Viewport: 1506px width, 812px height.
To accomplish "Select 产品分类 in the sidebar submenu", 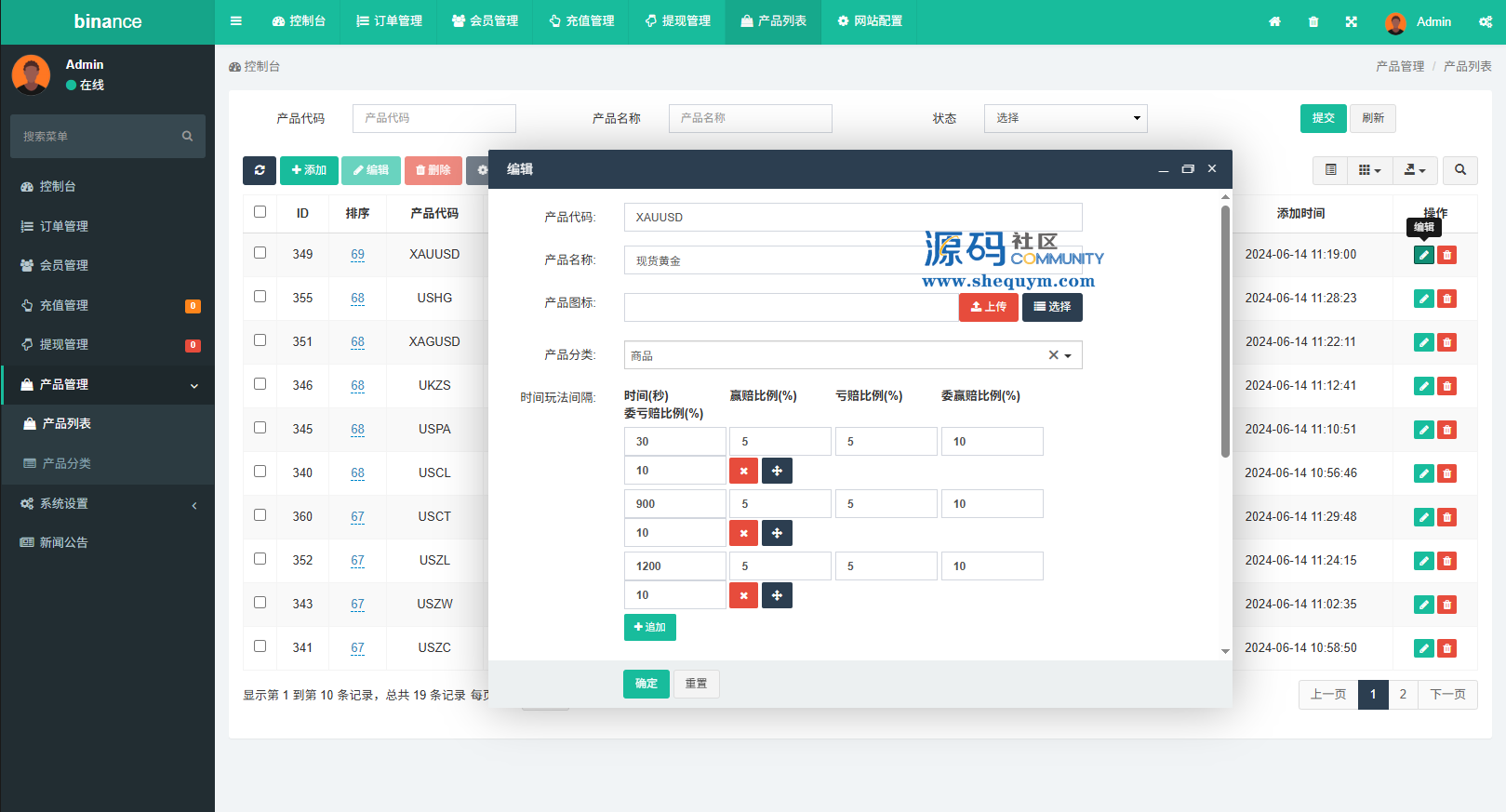I will [x=66, y=463].
